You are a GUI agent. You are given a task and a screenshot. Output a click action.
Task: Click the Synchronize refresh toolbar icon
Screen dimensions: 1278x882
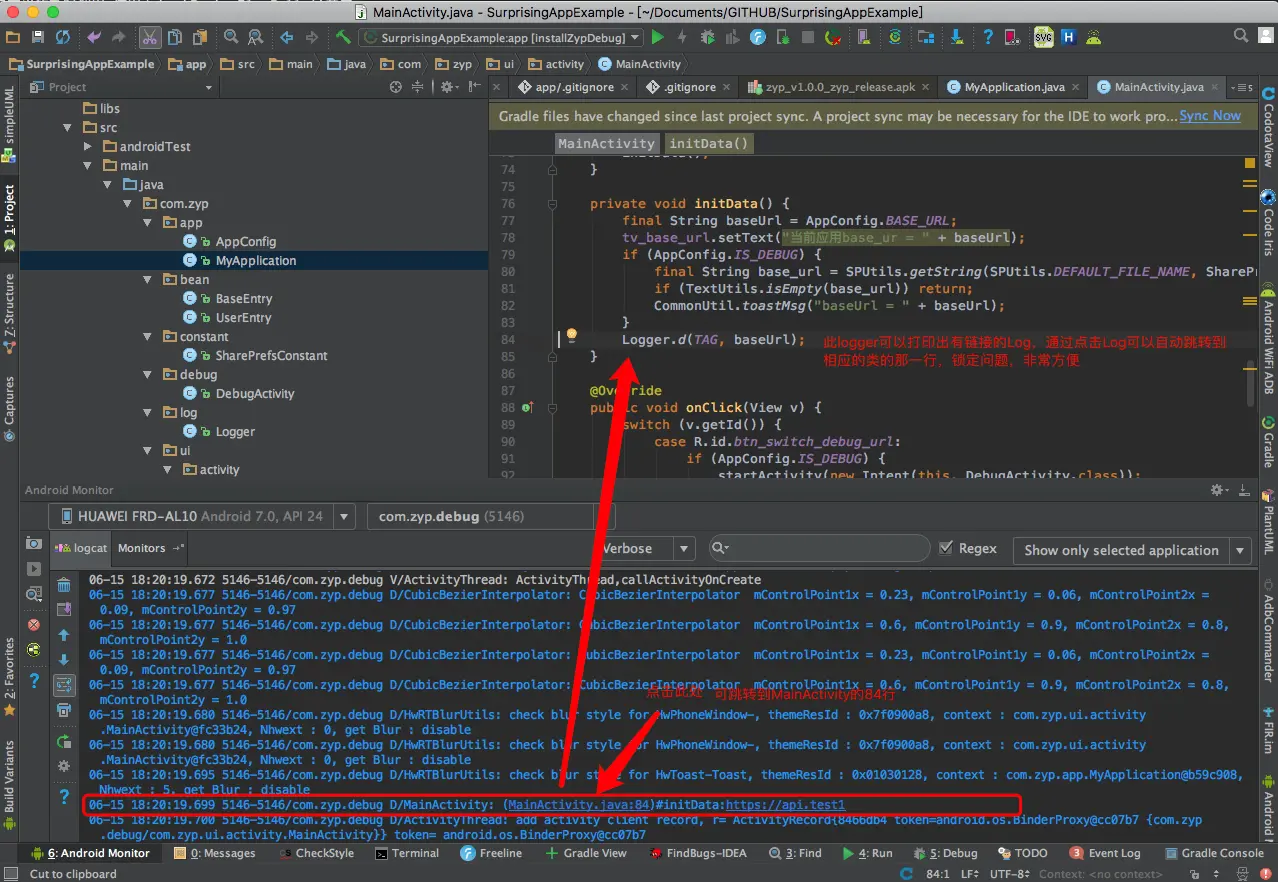coord(63,37)
